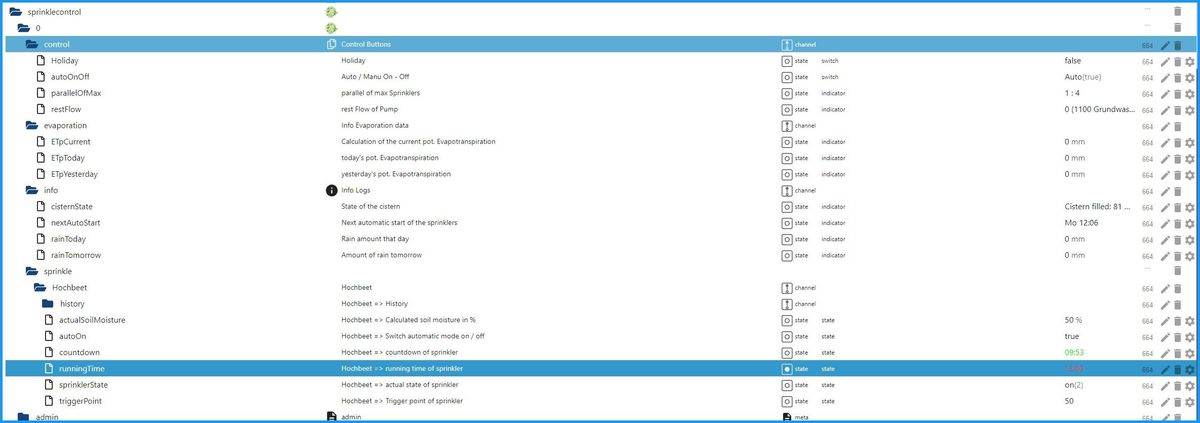Click the green sprinklecontrol adapter icon
This screenshot has height=423, width=1200.
[332, 12]
